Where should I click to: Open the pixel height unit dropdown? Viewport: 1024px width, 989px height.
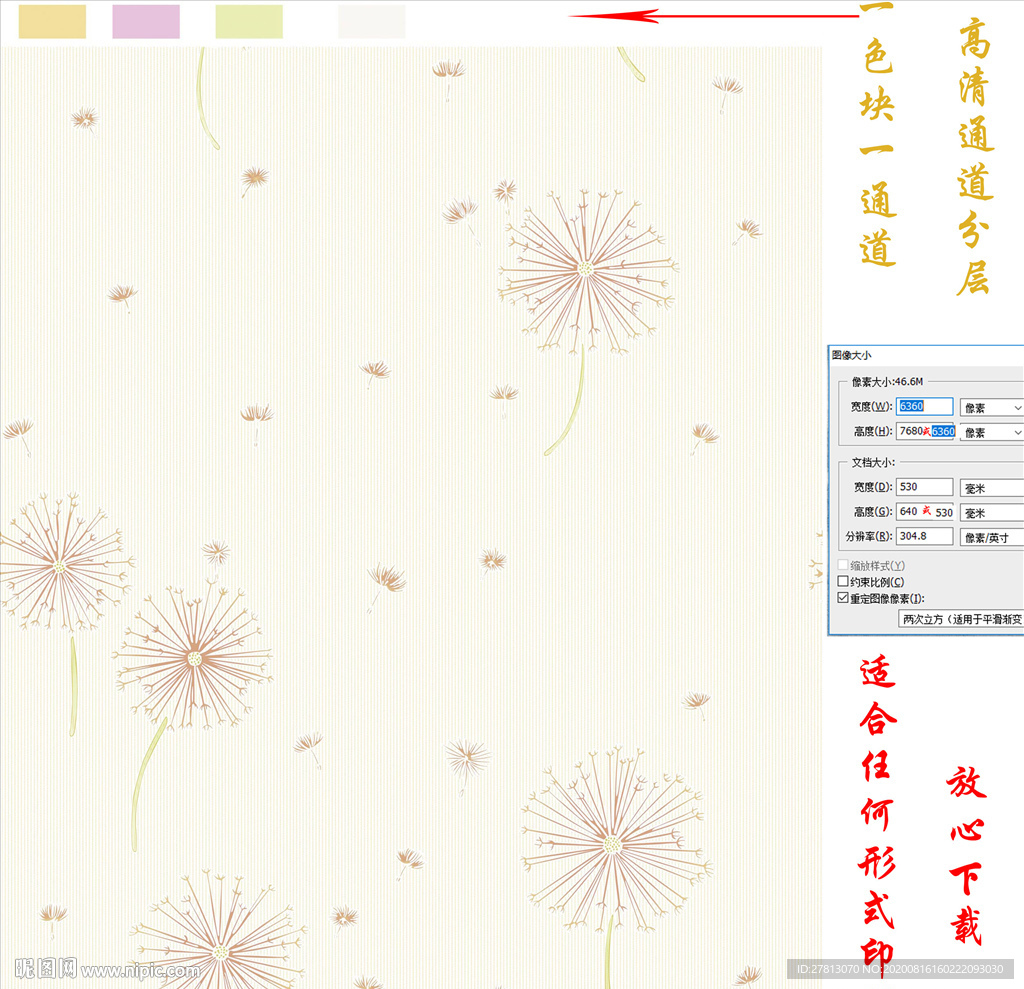(x=991, y=432)
